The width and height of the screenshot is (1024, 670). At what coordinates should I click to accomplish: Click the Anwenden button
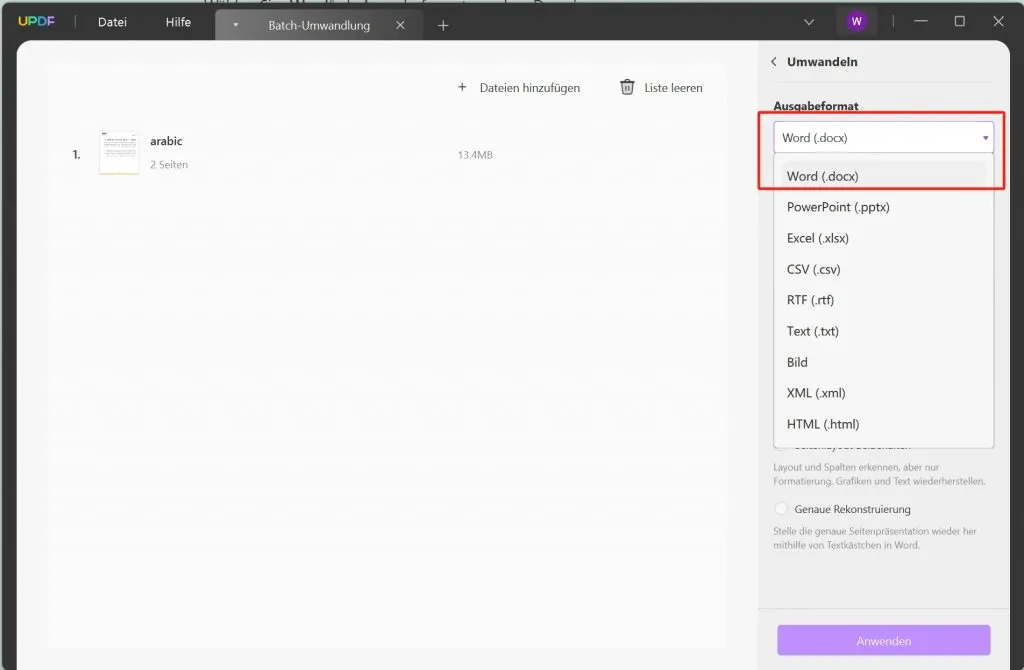(883, 641)
